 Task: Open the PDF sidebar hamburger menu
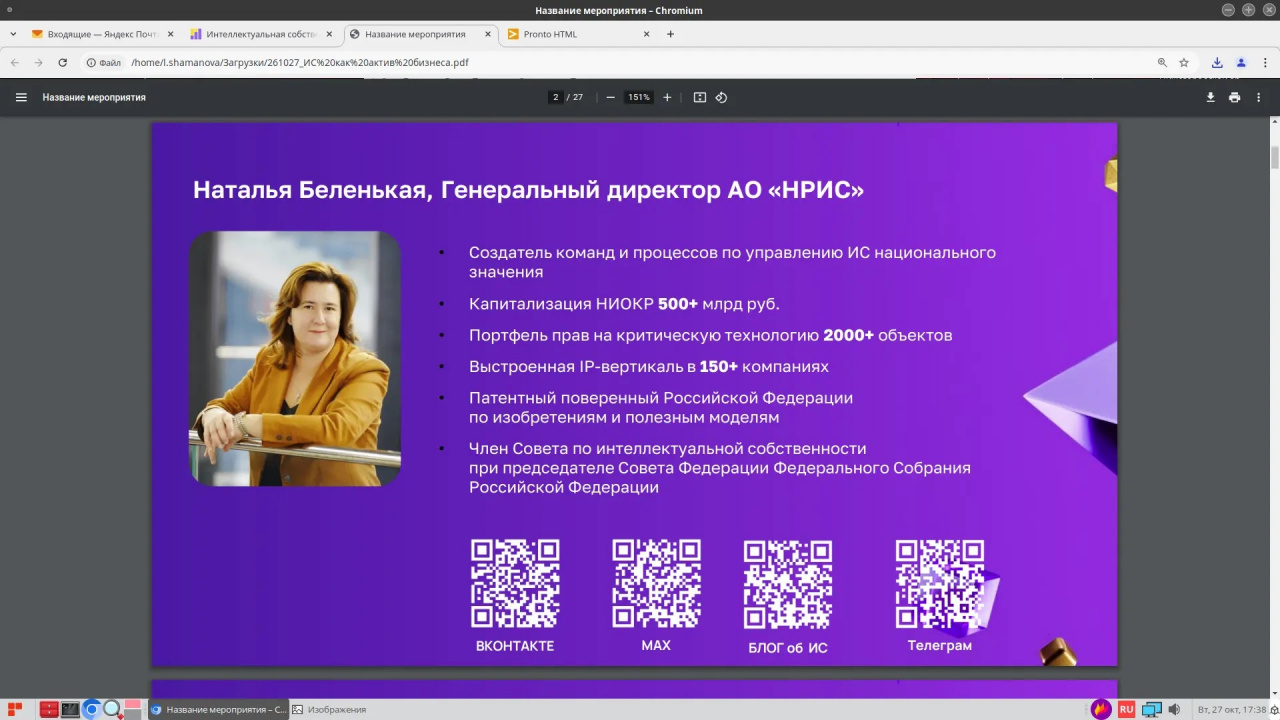click(x=21, y=97)
